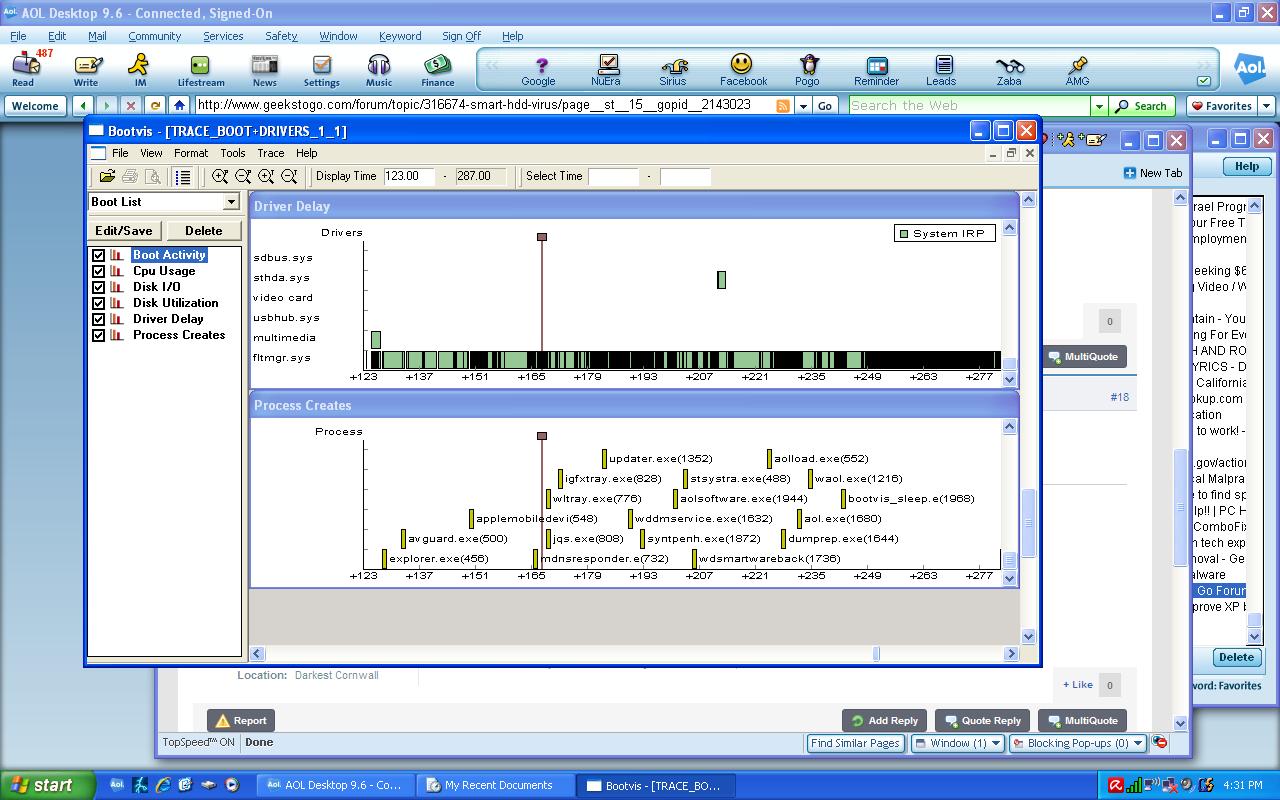The height and width of the screenshot is (800, 1280).
Task: Open AOL Read mail icon
Action: (x=25, y=68)
